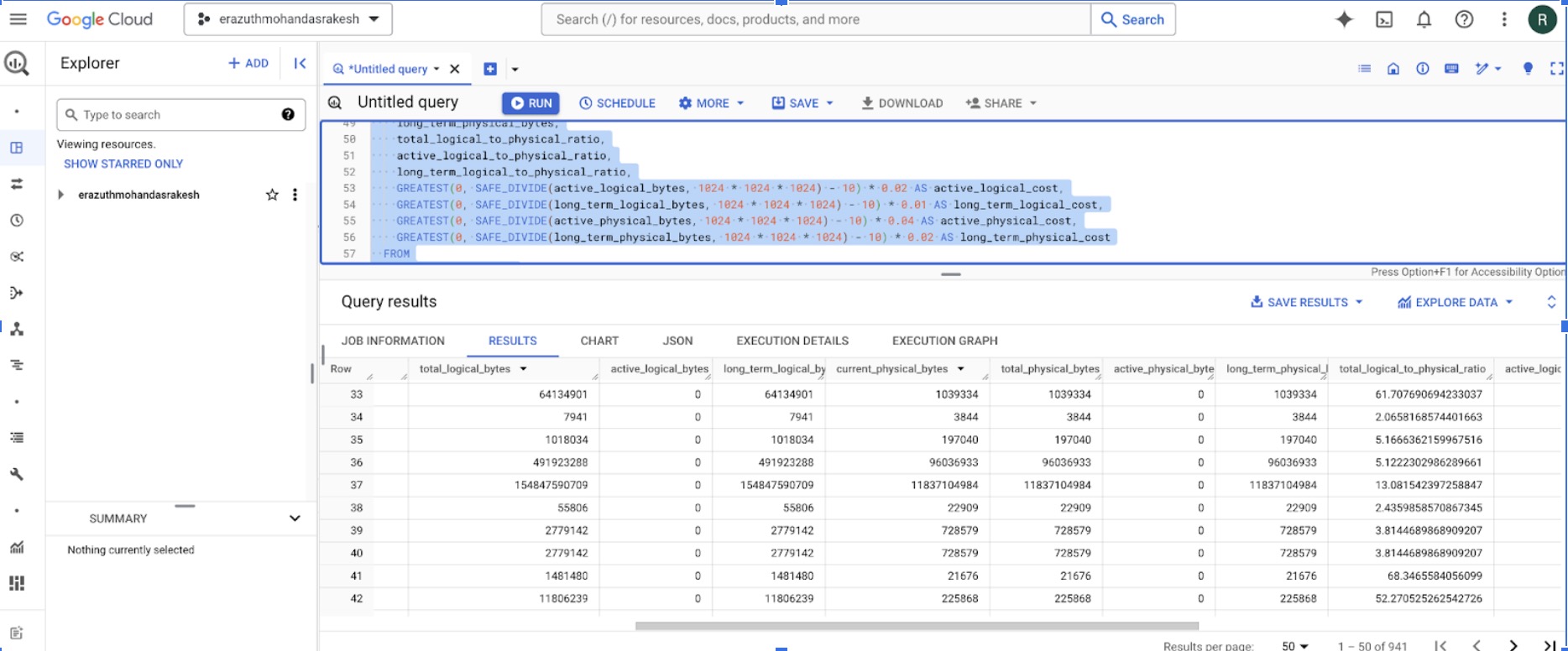The image size is (1568, 651).
Task: Open the main navigation hamburger menu
Action: (18, 19)
